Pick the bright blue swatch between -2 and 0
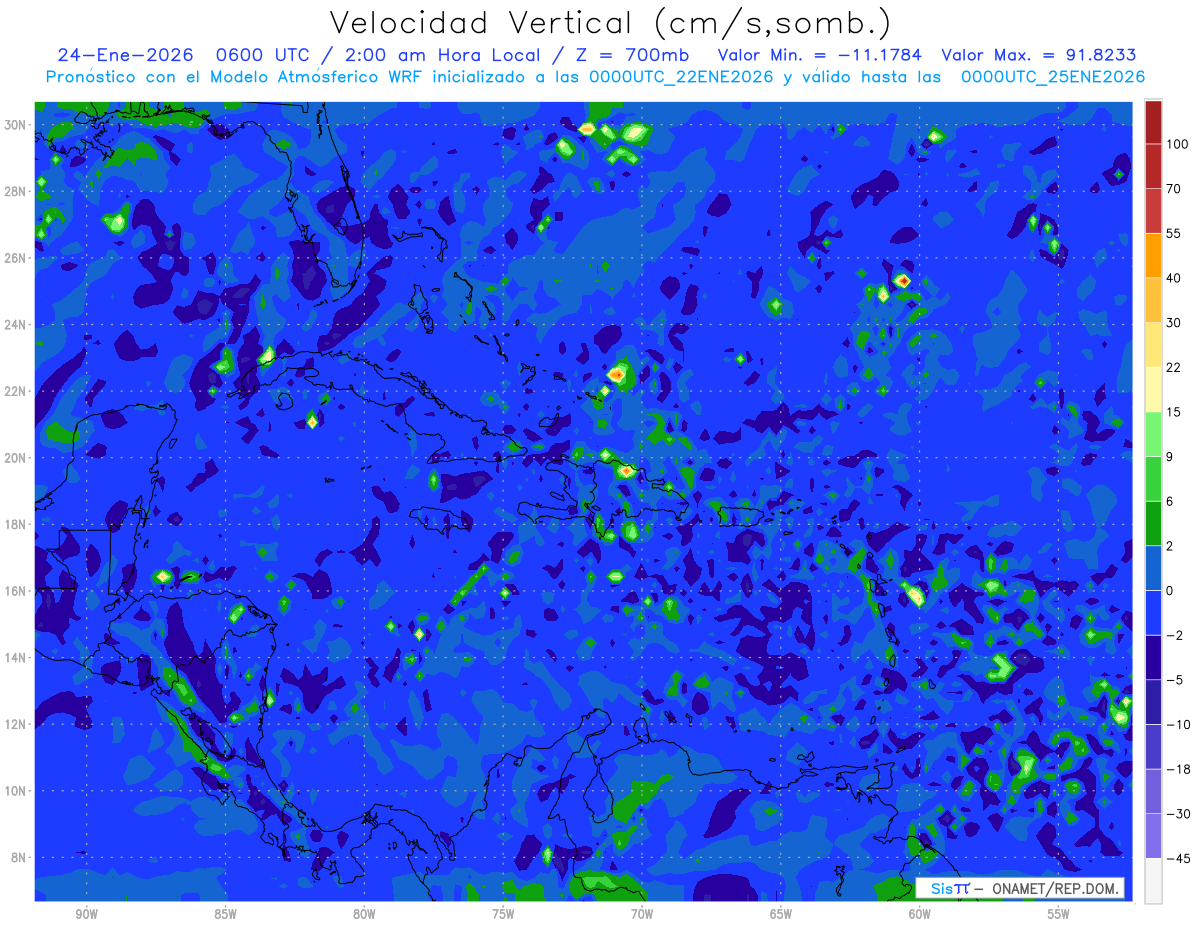 pyautogui.click(x=1153, y=613)
